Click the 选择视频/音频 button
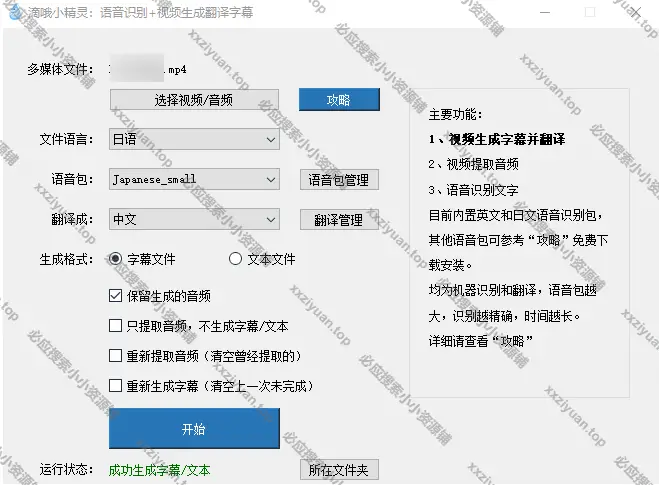The width and height of the screenshot is (659, 485). [194, 100]
